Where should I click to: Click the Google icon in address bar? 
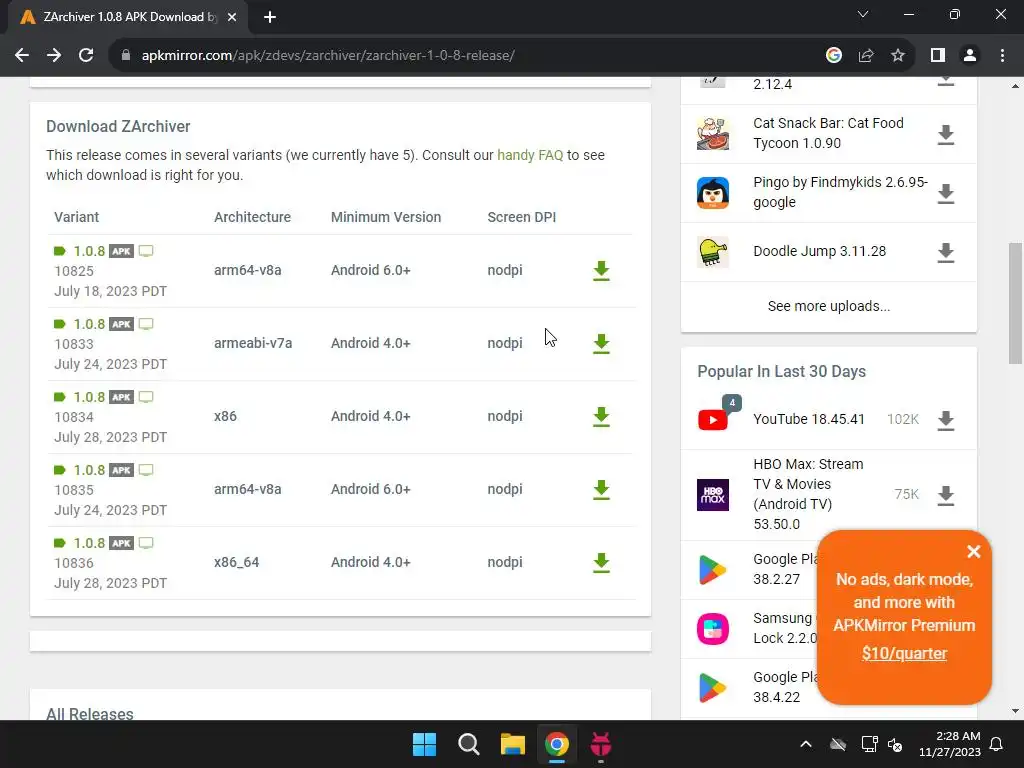coord(833,56)
